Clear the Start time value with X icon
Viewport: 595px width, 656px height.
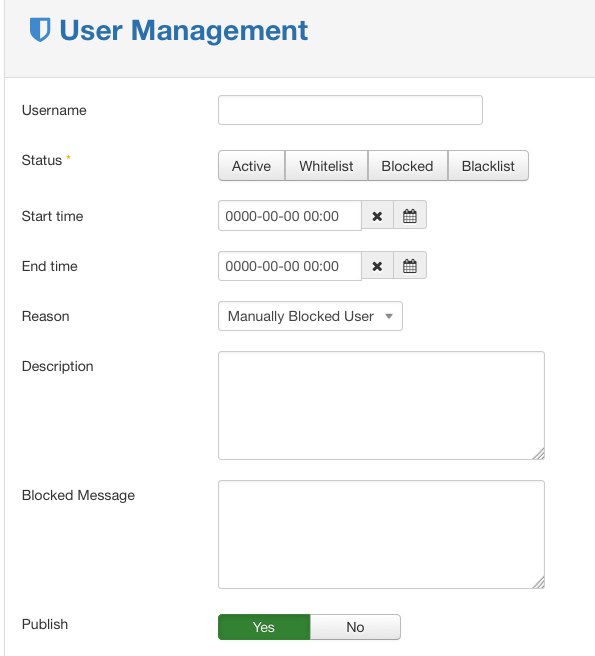pos(377,216)
